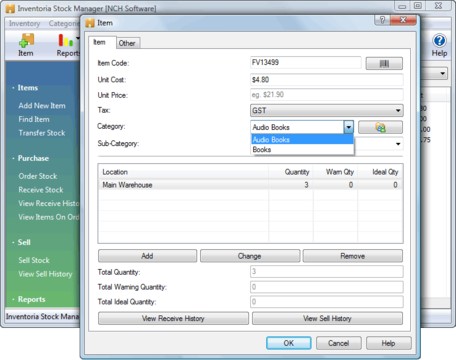
Task: Click the Inventoria app icon in dialog title
Action: point(90,23)
